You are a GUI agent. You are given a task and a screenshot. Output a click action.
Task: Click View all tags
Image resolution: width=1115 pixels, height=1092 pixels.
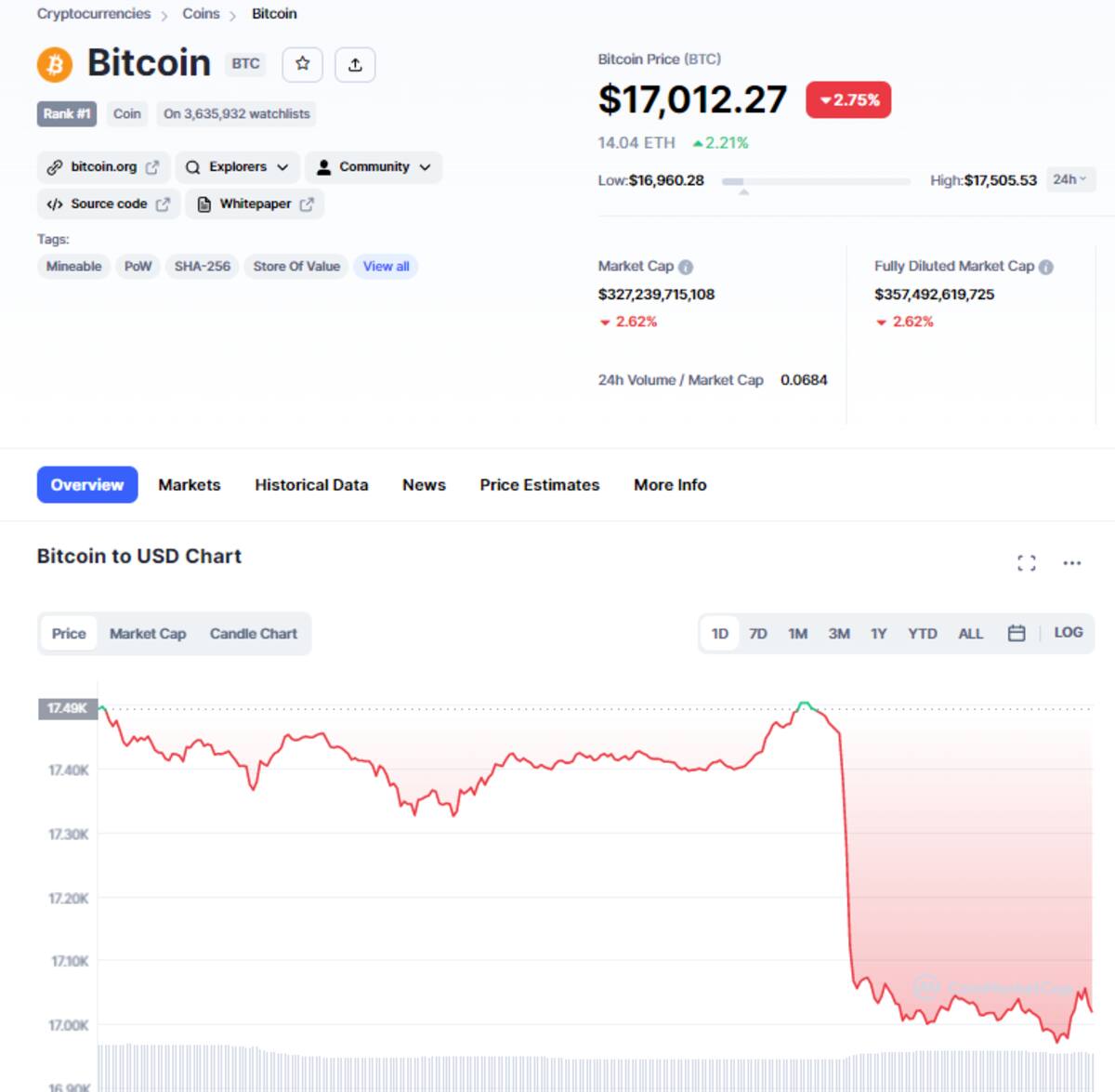pyautogui.click(x=386, y=267)
